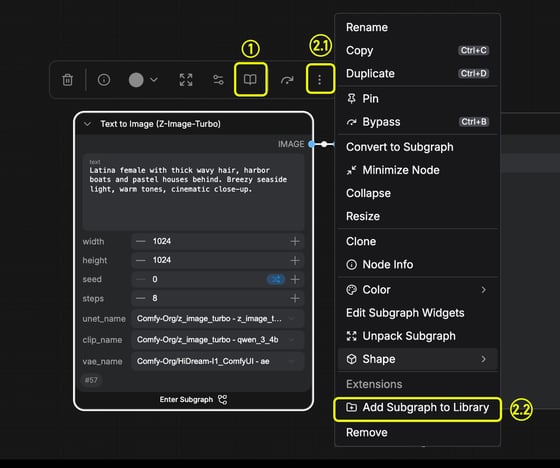Select Clone from the context menu
The width and height of the screenshot is (560, 468).
pyautogui.click(x=417, y=242)
